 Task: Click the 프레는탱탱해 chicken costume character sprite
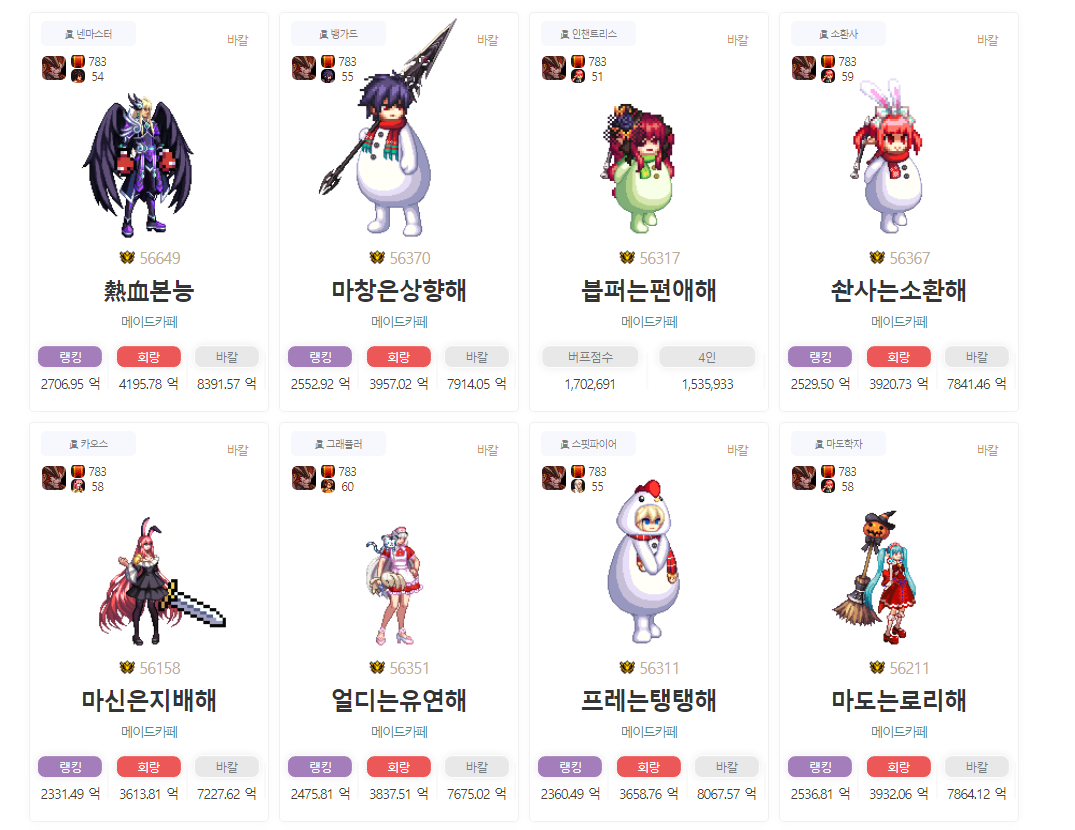point(644,561)
